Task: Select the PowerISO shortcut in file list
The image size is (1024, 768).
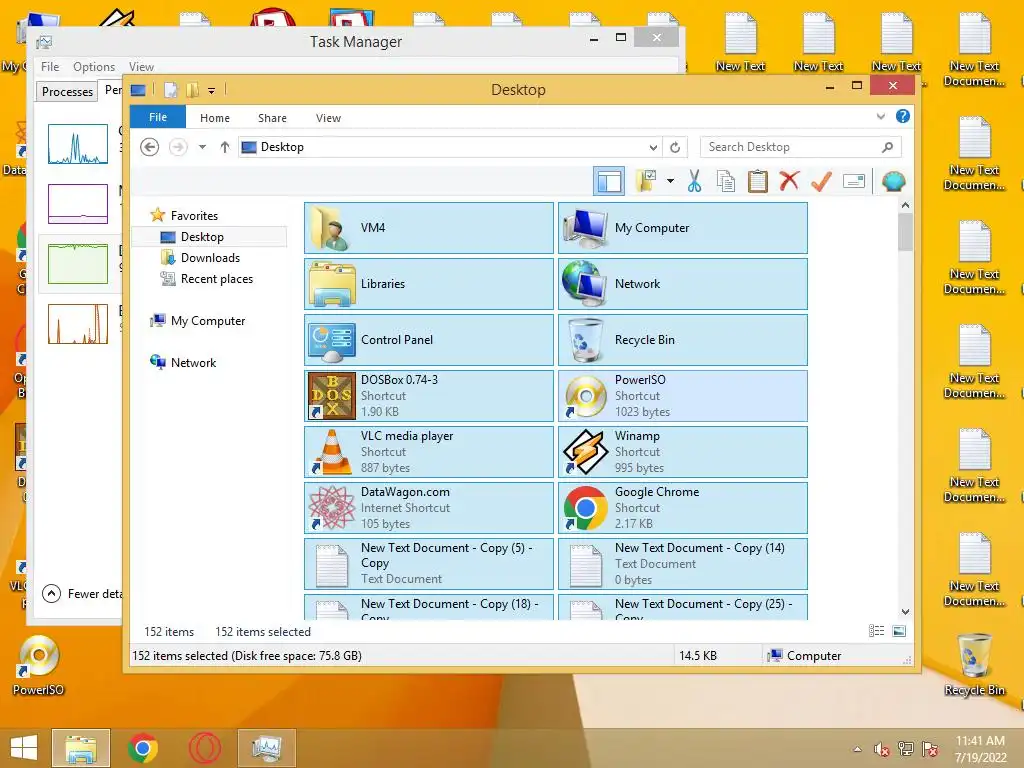Action: 682,396
